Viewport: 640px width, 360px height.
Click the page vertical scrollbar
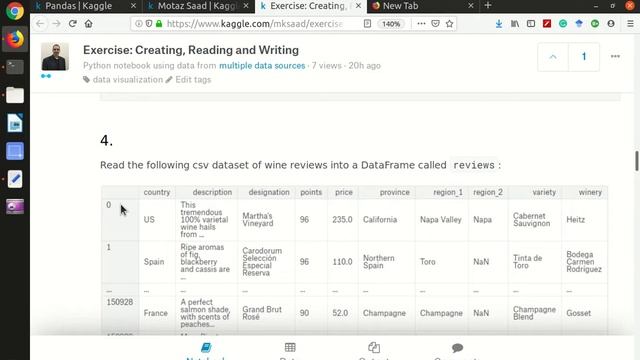click(x=637, y=161)
